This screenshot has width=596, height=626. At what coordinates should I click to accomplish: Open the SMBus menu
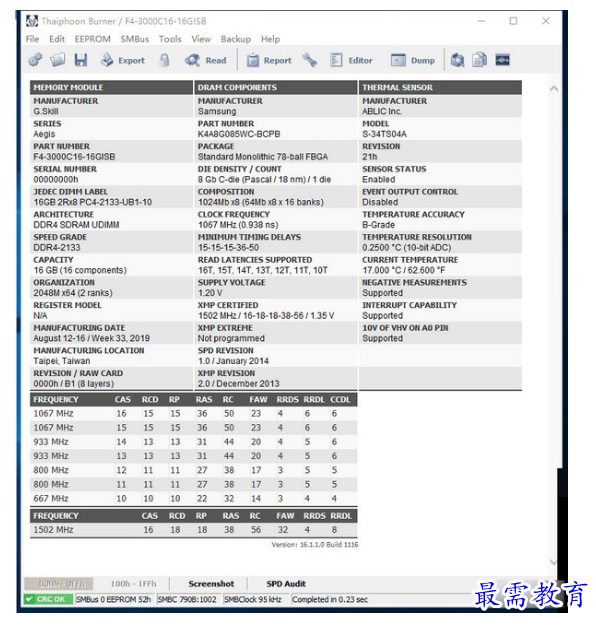(x=135, y=39)
